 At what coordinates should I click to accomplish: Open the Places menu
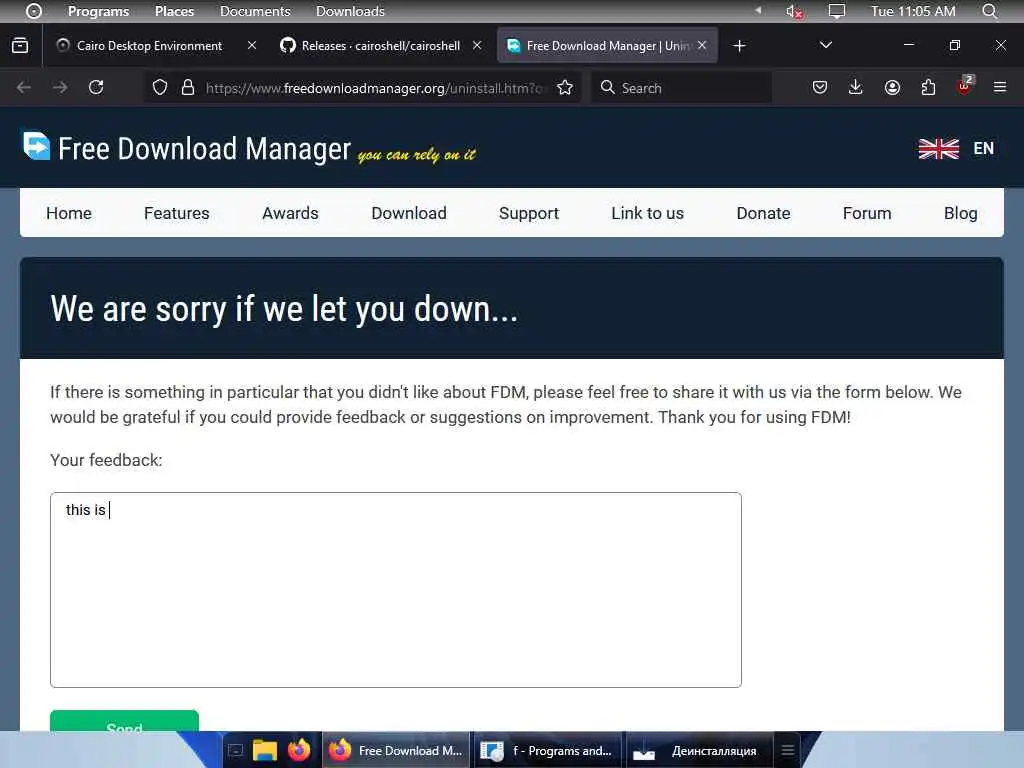(174, 11)
